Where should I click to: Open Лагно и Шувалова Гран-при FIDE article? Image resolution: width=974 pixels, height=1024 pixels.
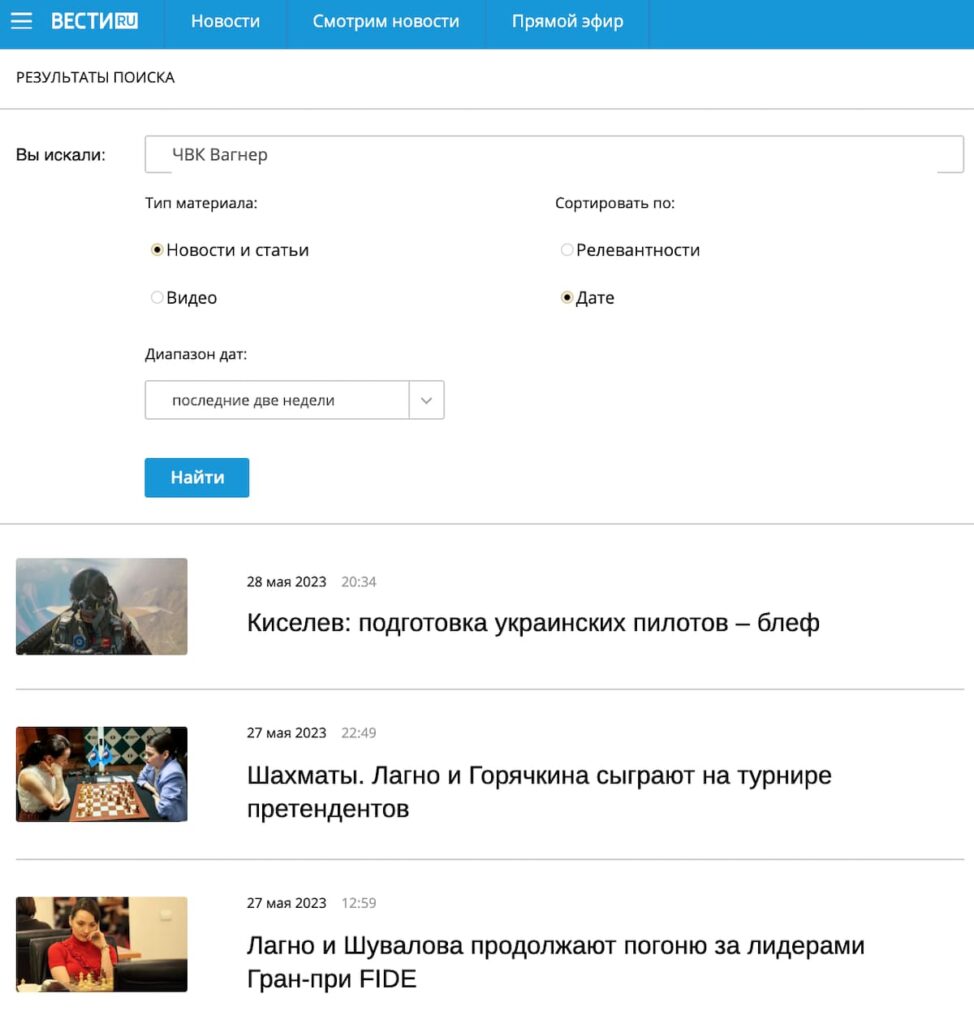point(555,961)
